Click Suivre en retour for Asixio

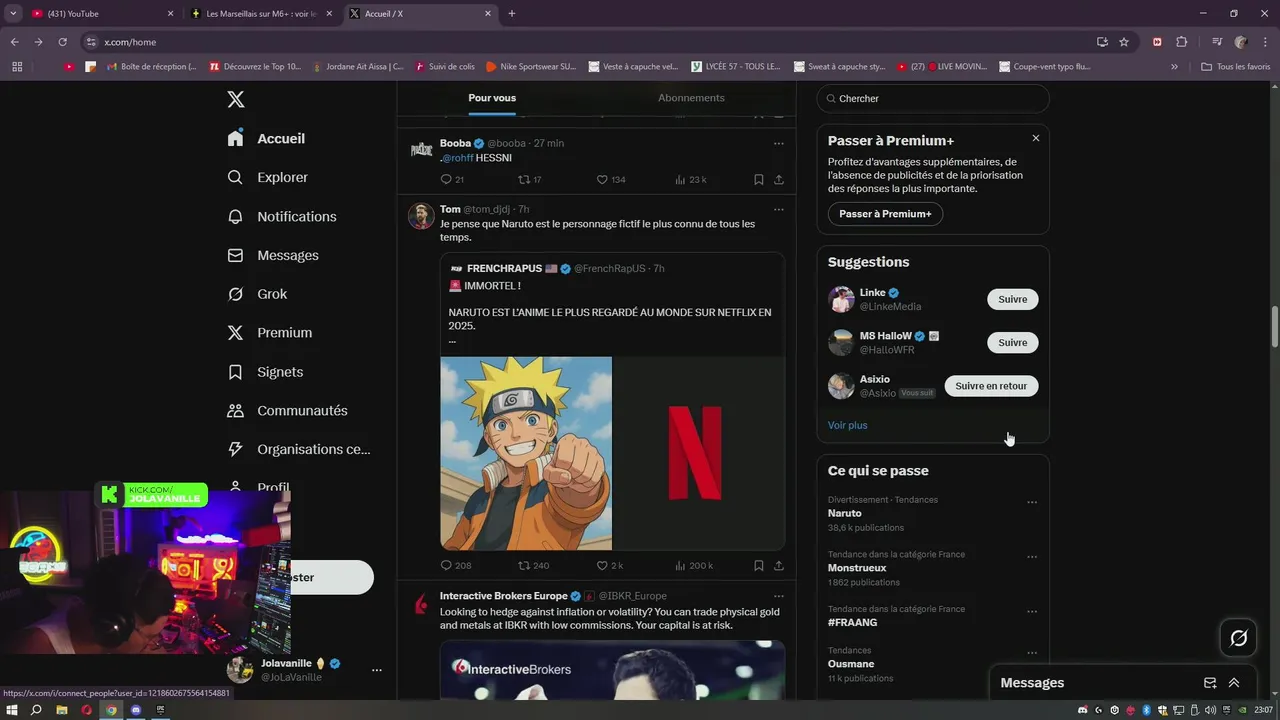[x=991, y=386]
